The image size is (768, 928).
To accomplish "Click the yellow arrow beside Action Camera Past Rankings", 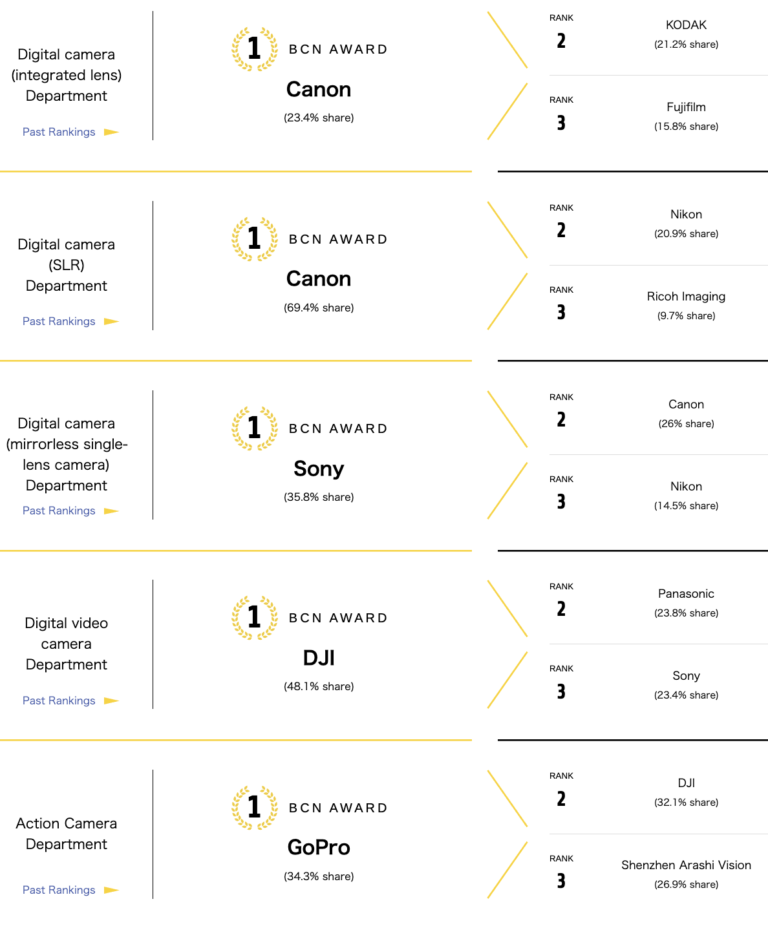I will (111, 890).
